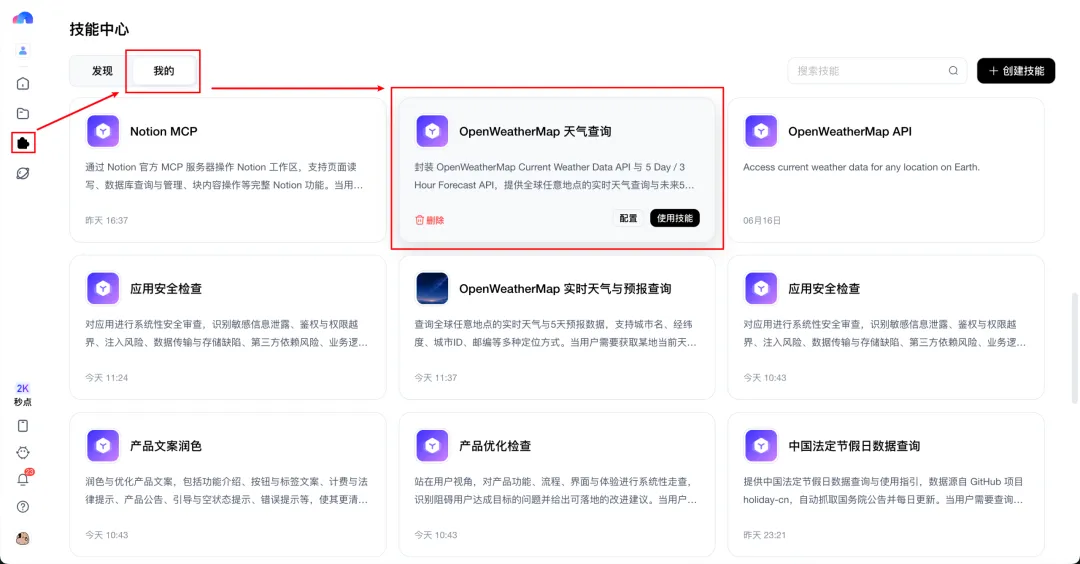Click 使用技能 on OpenWeatherMap 天气查询
Image resolution: width=1080 pixels, height=564 pixels.
pos(674,218)
